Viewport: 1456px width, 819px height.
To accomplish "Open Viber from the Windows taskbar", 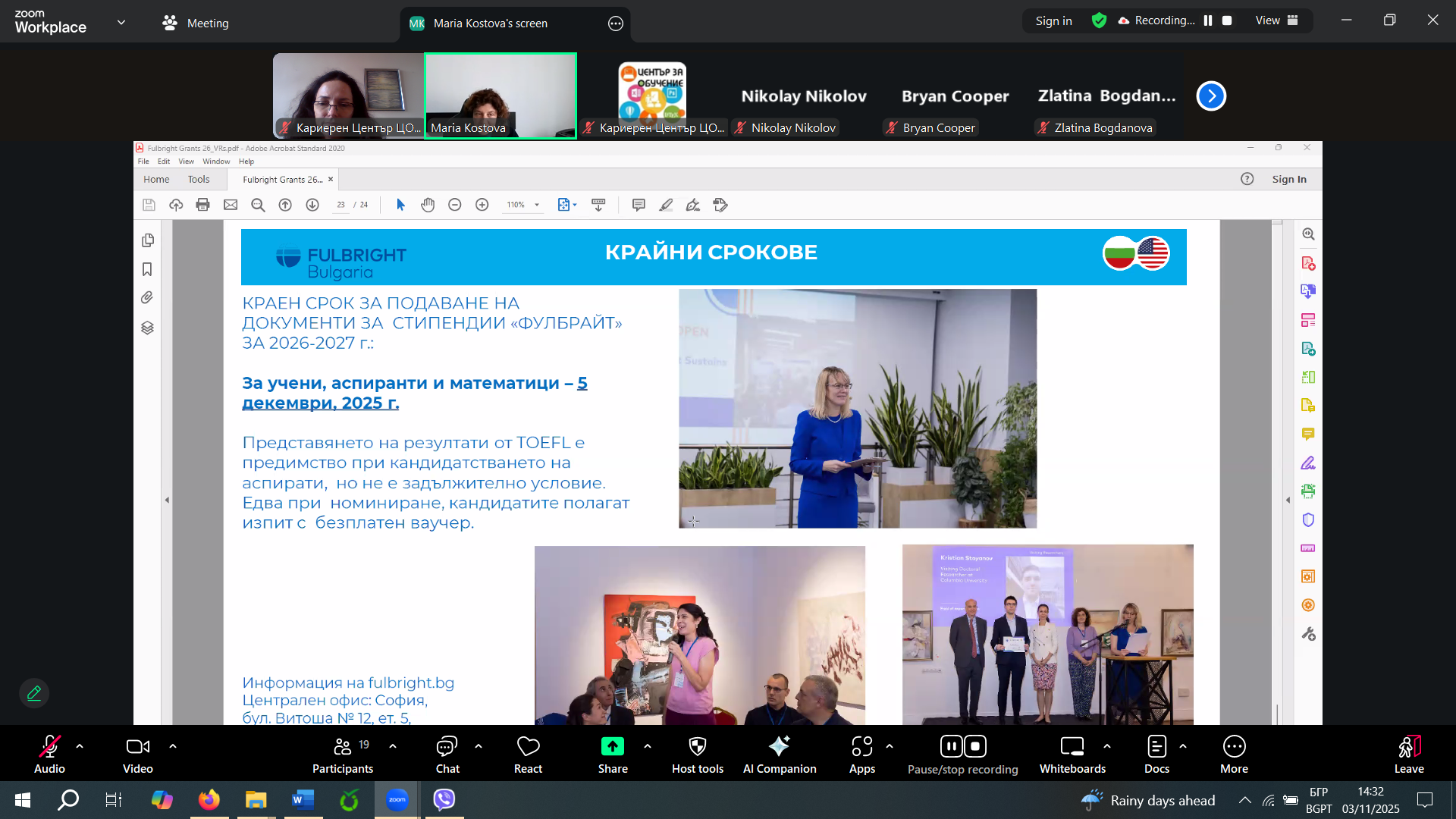I will click(x=444, y=799).
